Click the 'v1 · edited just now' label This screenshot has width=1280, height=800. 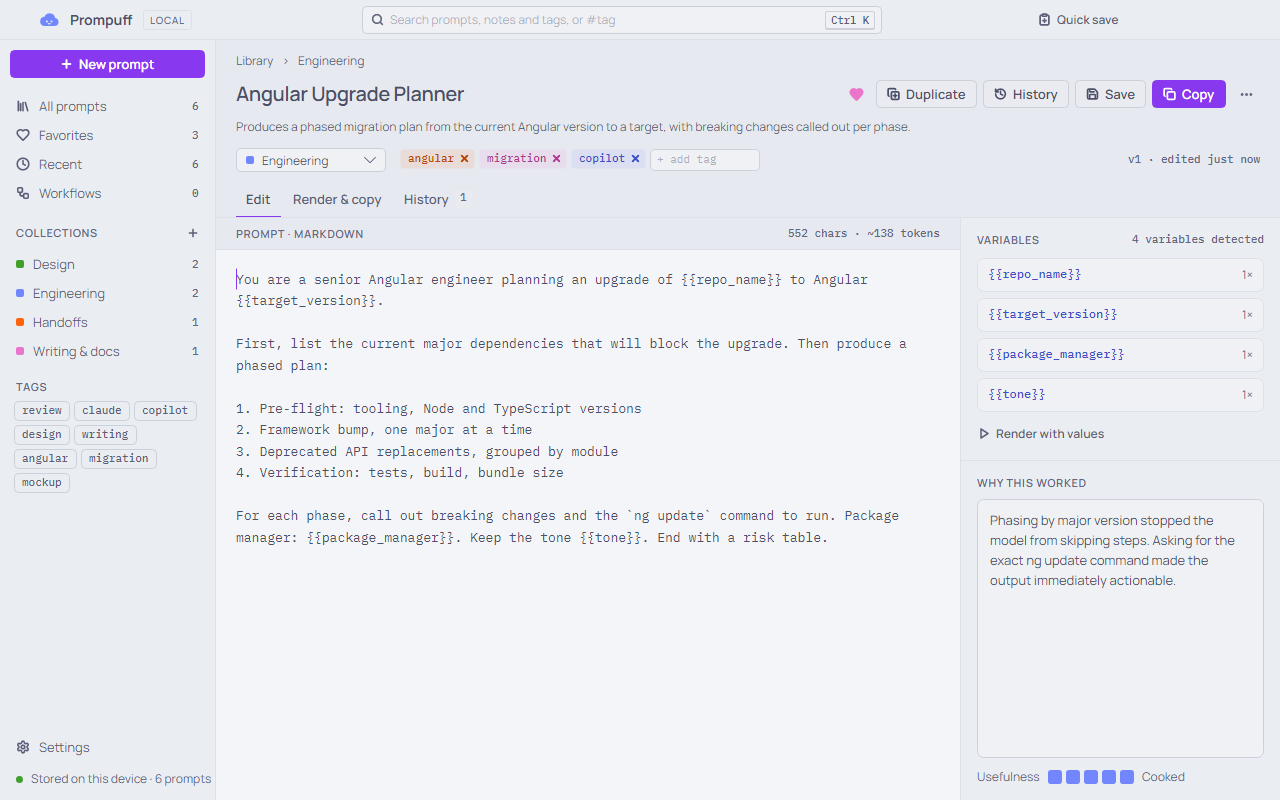(x=1194, y=159)
